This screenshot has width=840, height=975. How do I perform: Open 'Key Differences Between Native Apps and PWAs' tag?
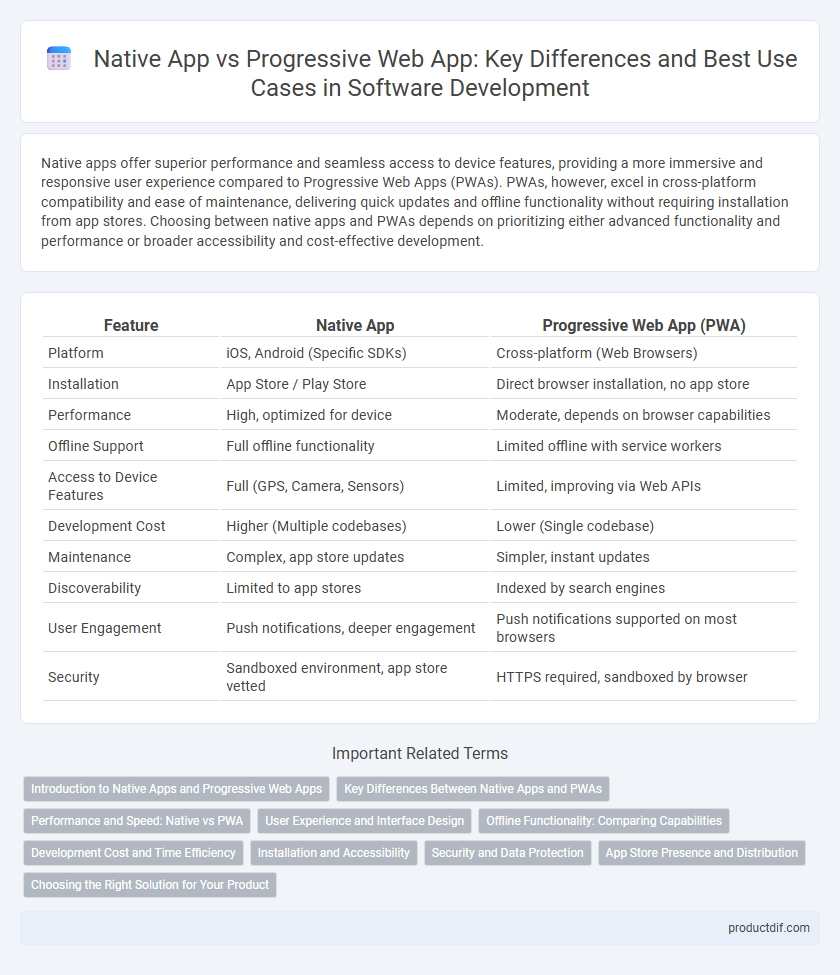(x=473, y=788)
